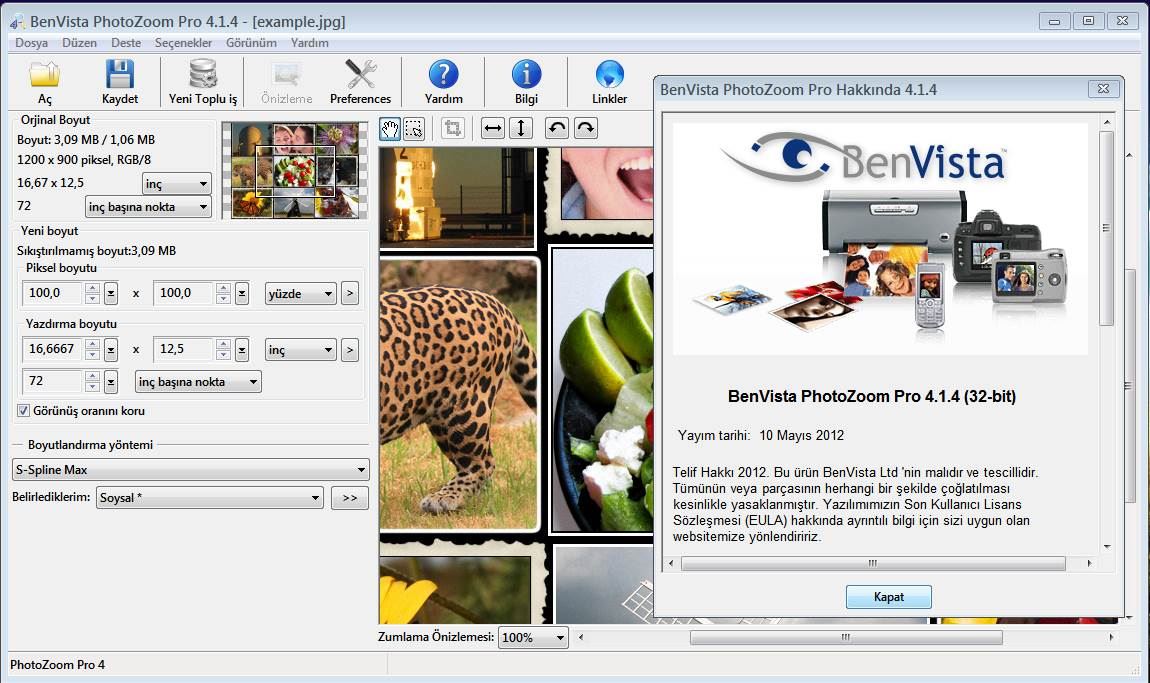
Task: Click > button next to yüzde
Action: click(350, 293)
